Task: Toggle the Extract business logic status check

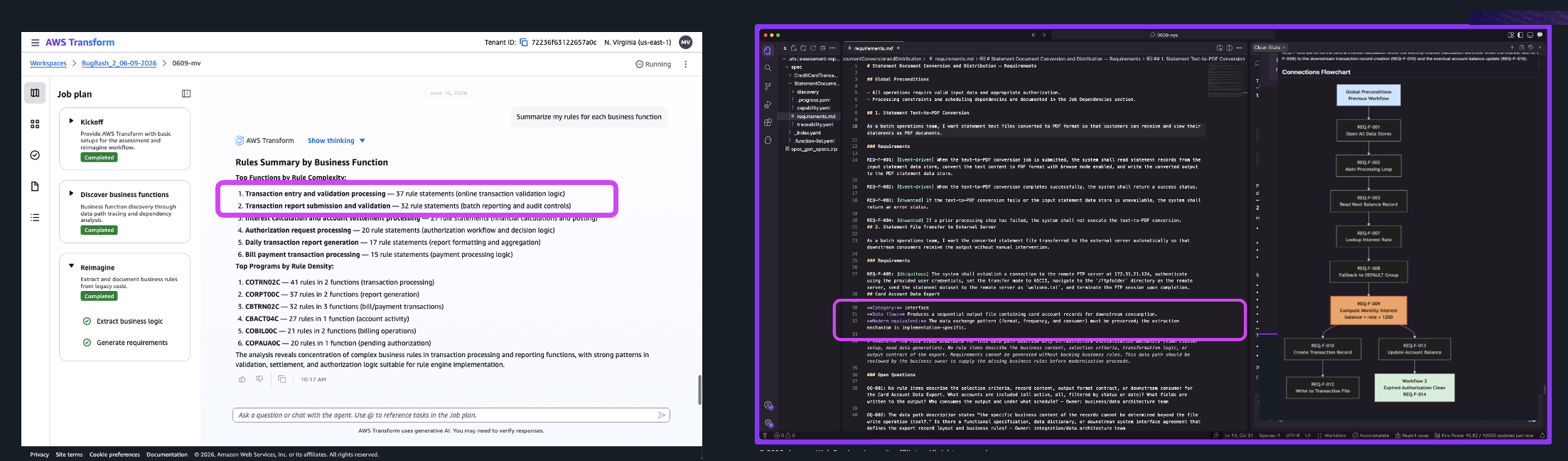Action: [x=87, y=321]
